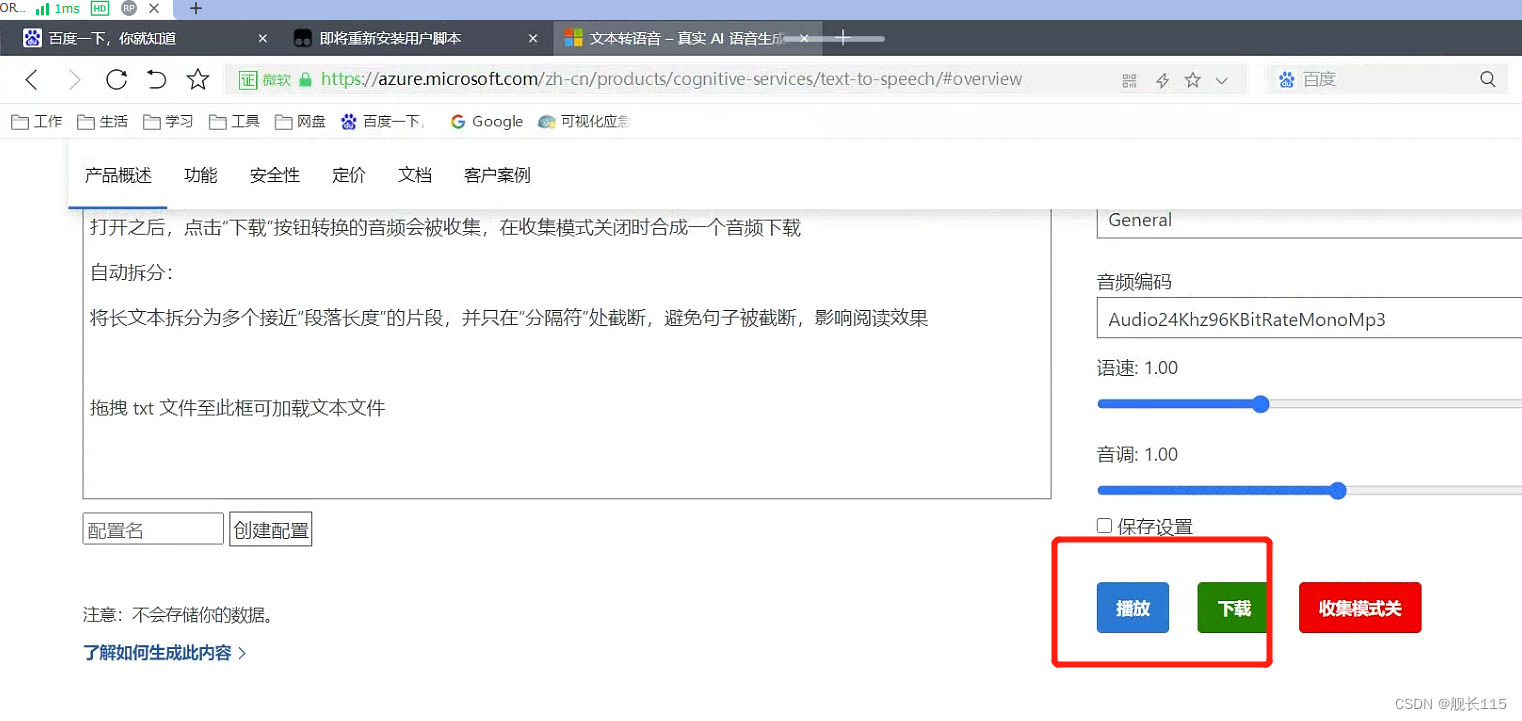Select the 客户案例 page tab

point(497,176)
